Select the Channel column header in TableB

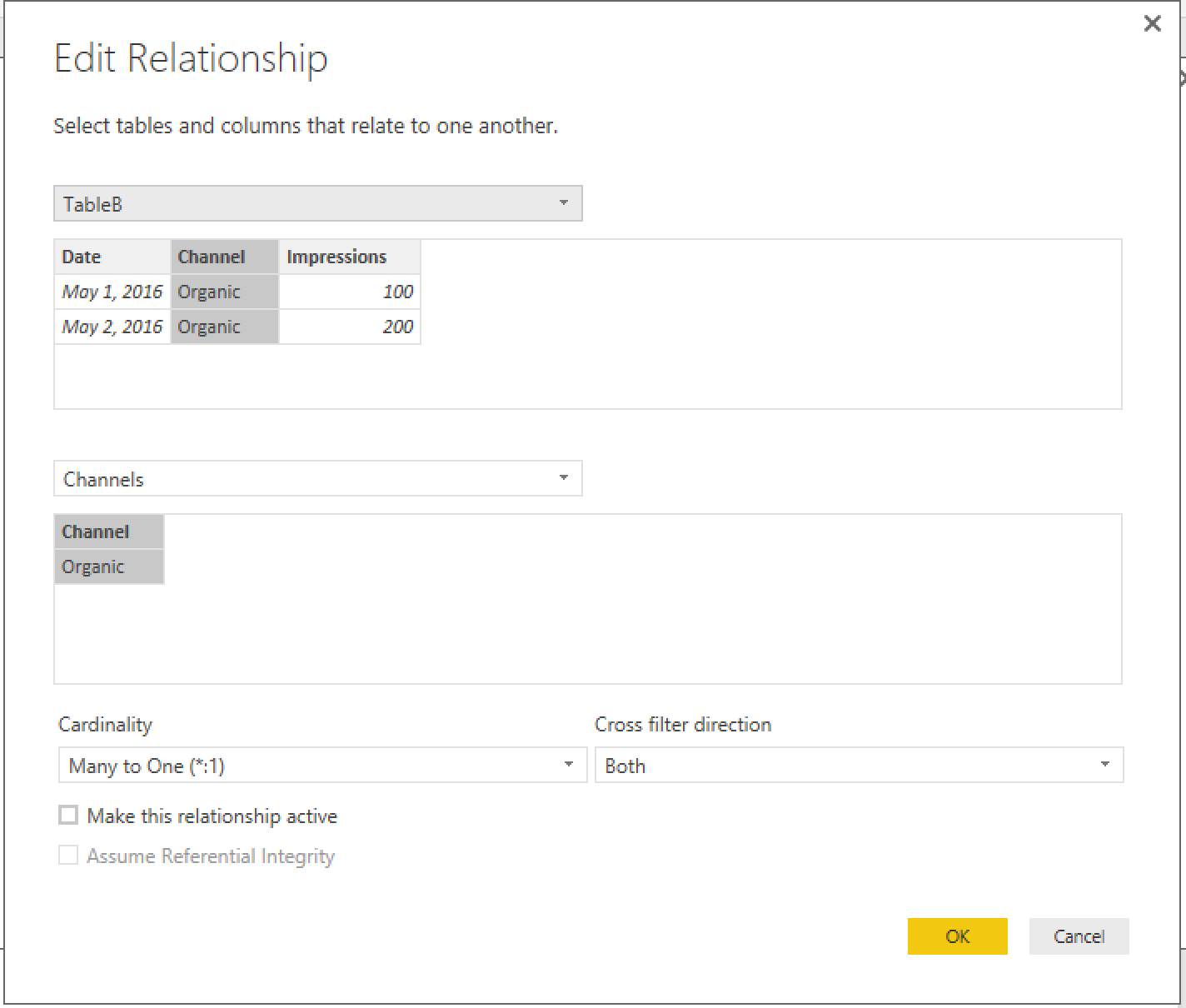pos(225,257)
